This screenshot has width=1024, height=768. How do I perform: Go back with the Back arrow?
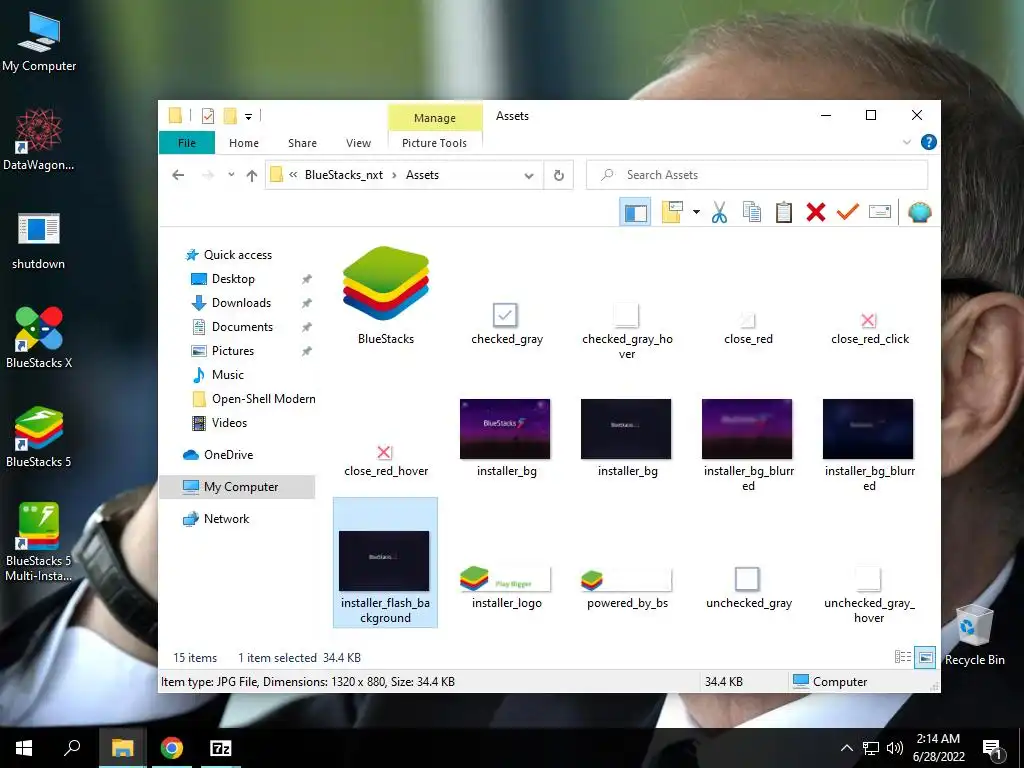coord(178,175)
